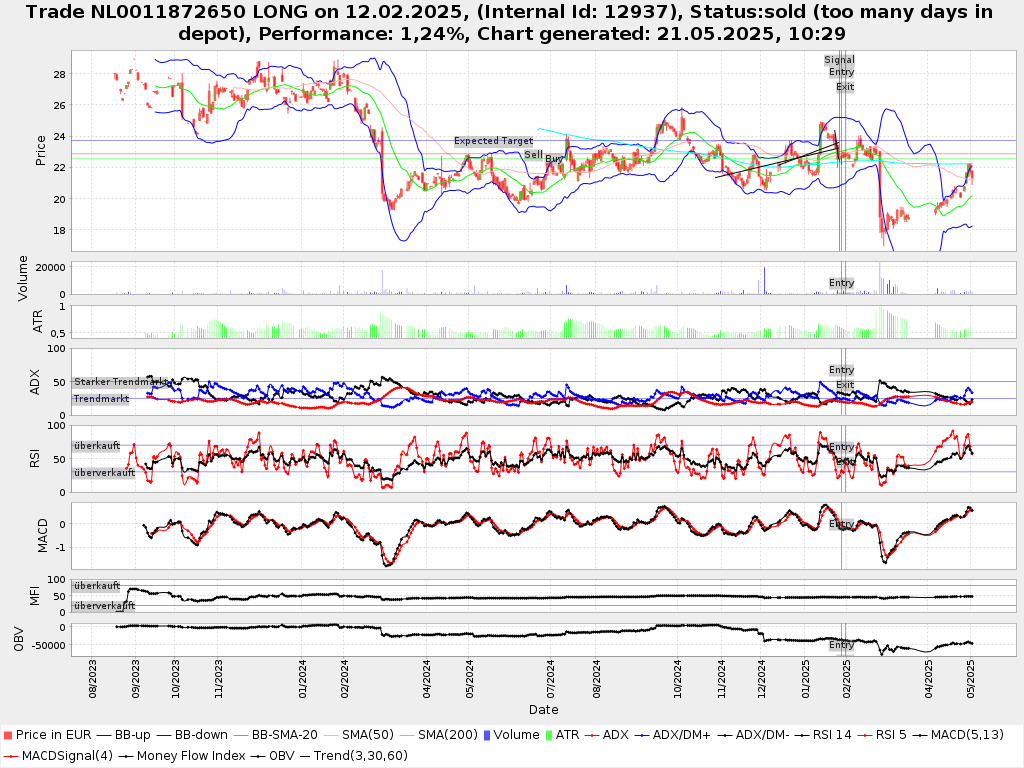Click the Signal marker label above price chart
This screenshot has height=768, width=1024.
tap(839, 60)
